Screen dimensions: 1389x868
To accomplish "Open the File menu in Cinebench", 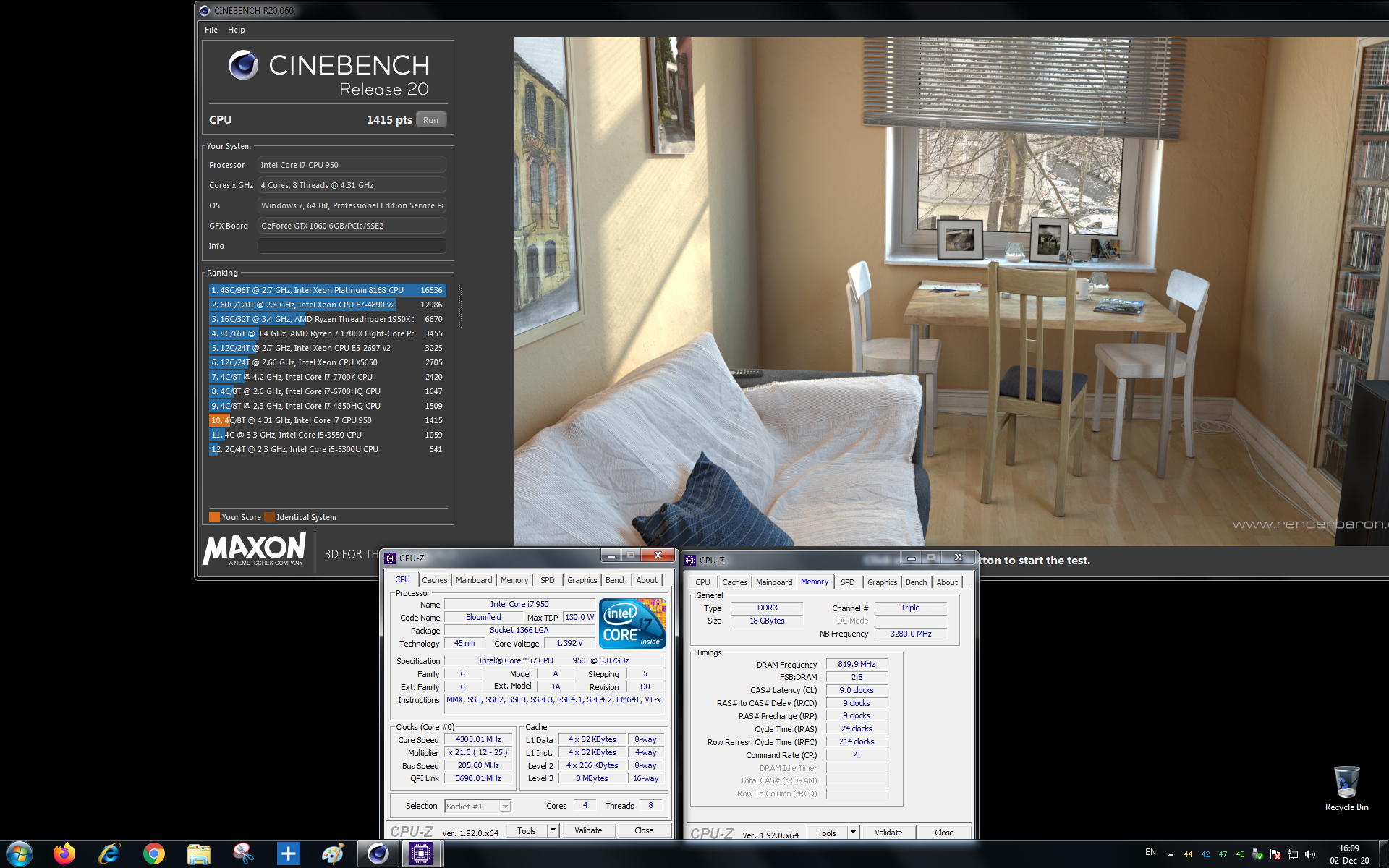I will click(x=211, y=30).
